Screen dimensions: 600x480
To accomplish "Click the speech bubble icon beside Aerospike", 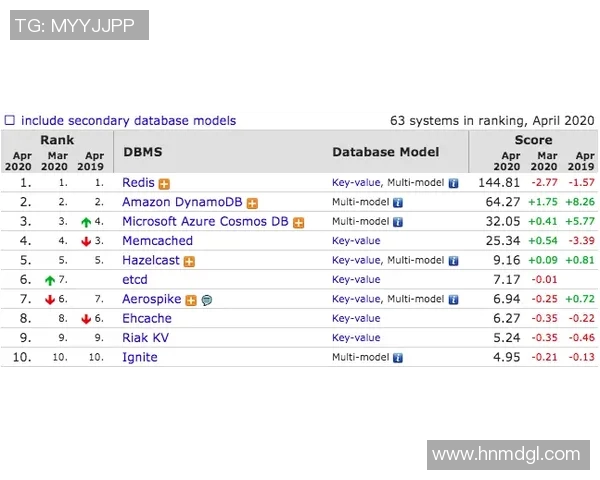I will [x=206, y=300].
